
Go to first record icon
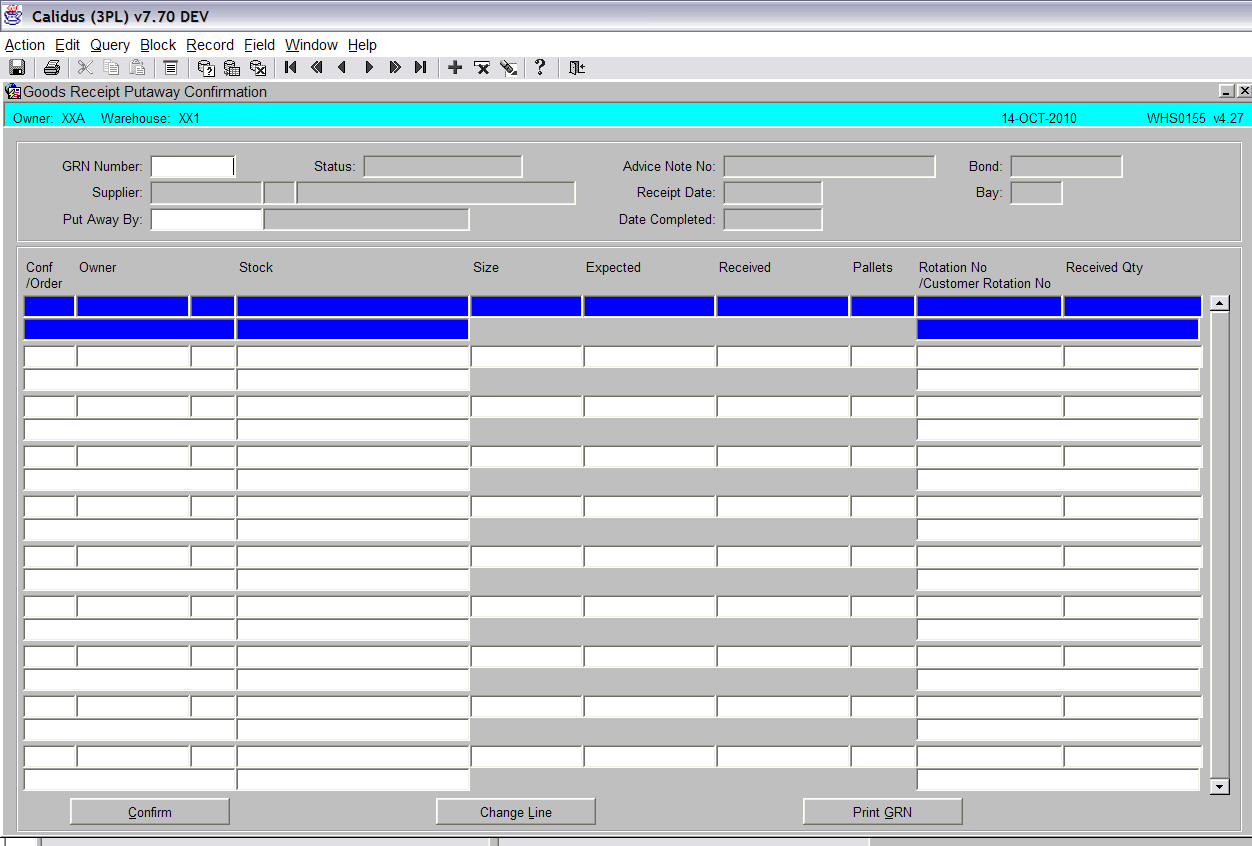[291, 68]
